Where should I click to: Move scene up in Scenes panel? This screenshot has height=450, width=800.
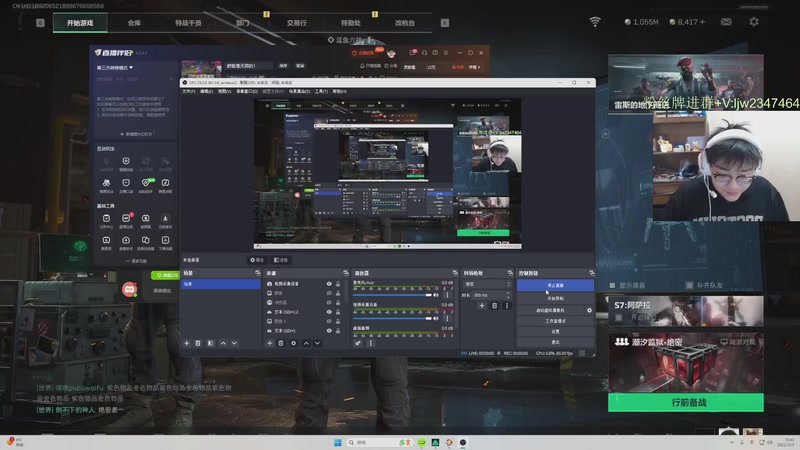223,343
